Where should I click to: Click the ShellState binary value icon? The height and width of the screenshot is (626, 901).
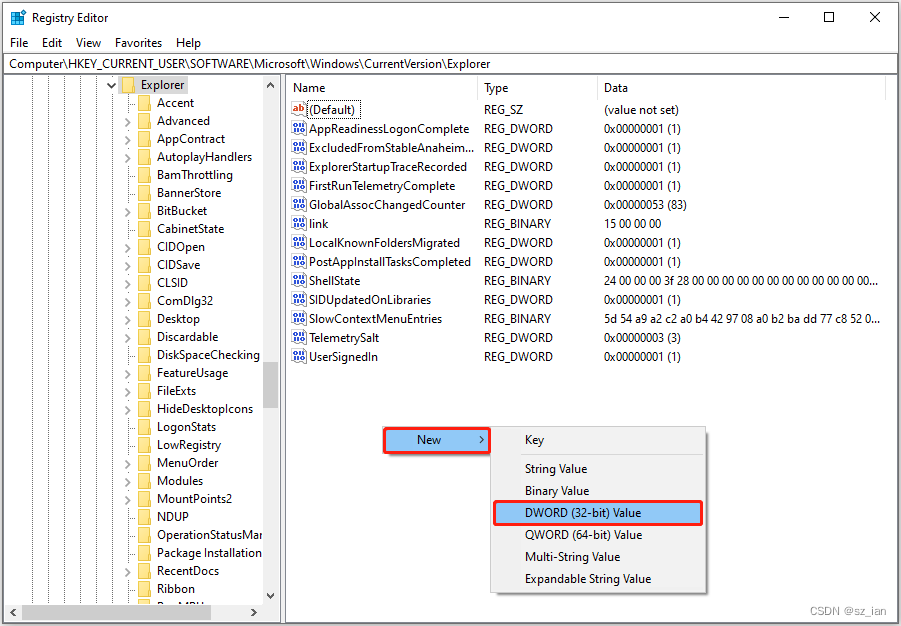pyautogui.click(x=299, y=280)
